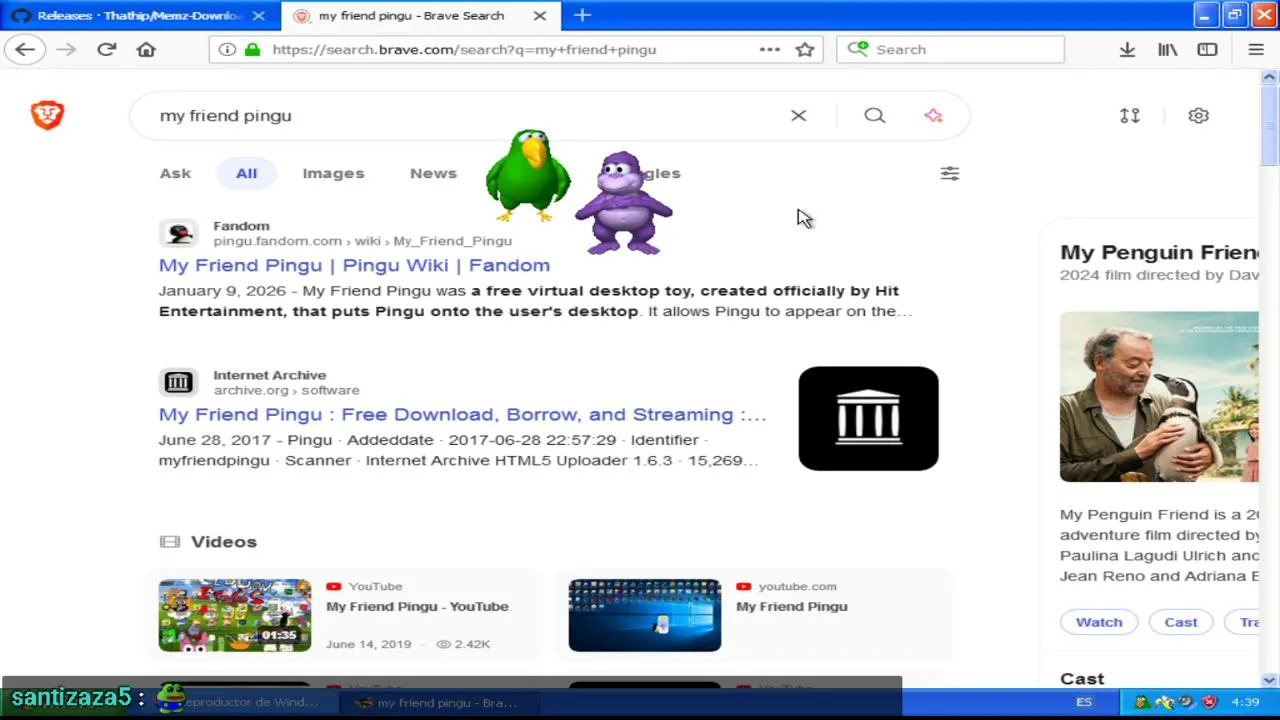Open the 01:35 video thumbnail
1280x720 pixels.
[235, 615]
